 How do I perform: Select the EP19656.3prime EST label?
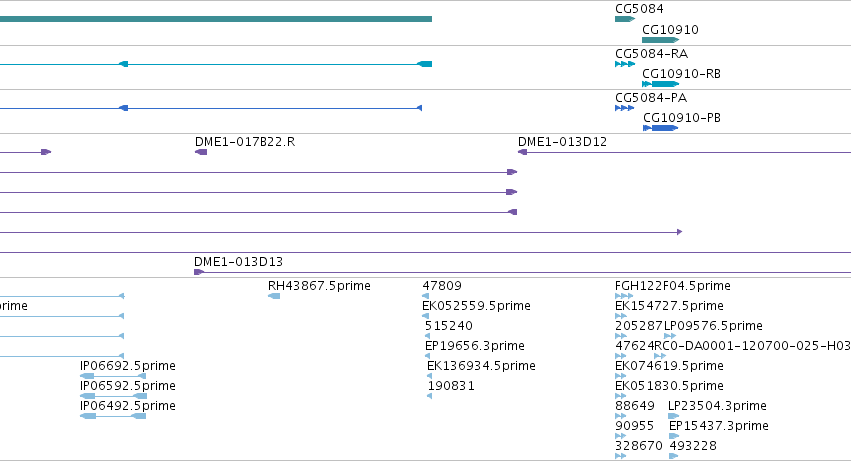[x=474, y=346]
